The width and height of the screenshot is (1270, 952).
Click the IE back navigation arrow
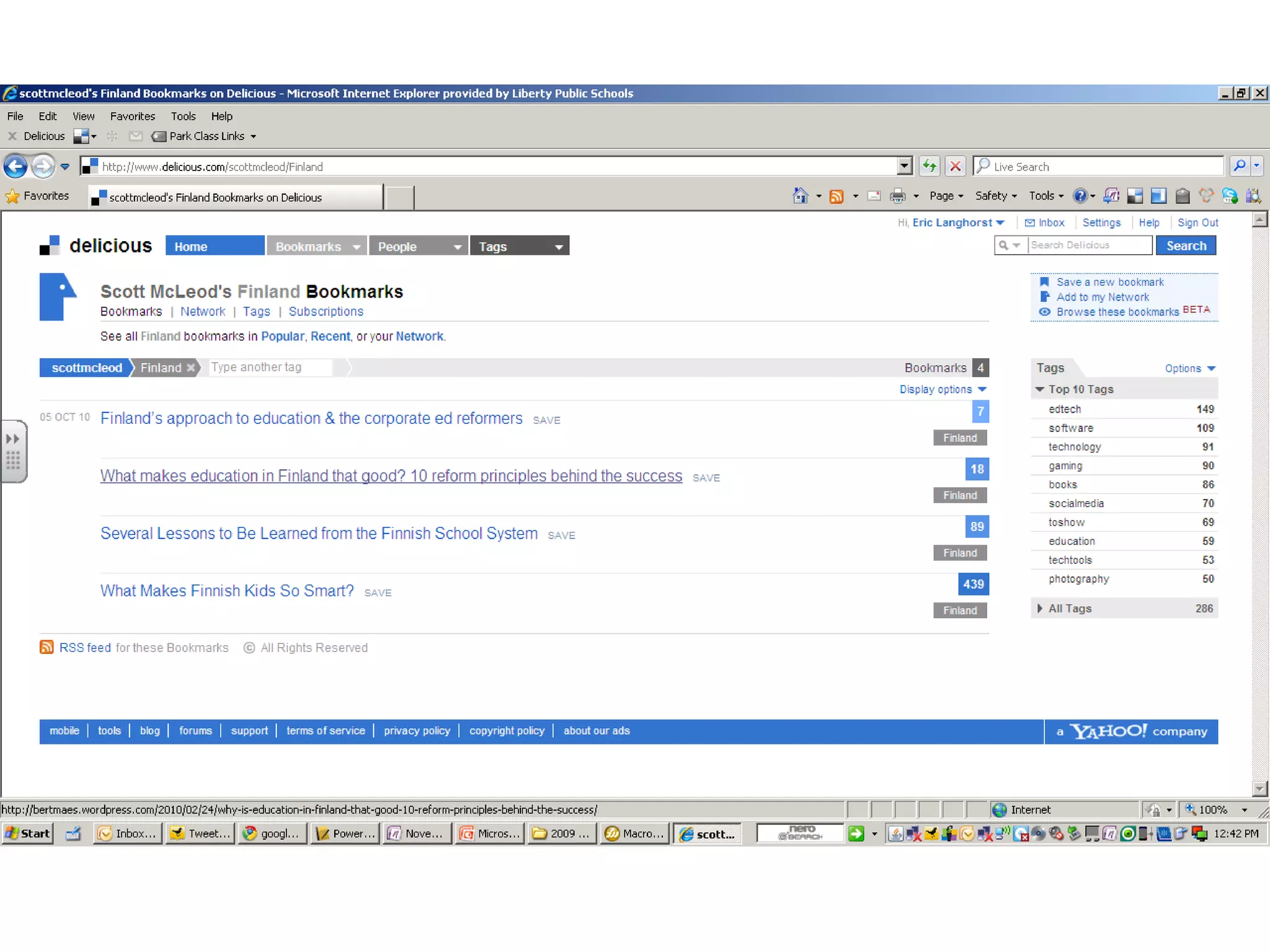pos(16,166)
